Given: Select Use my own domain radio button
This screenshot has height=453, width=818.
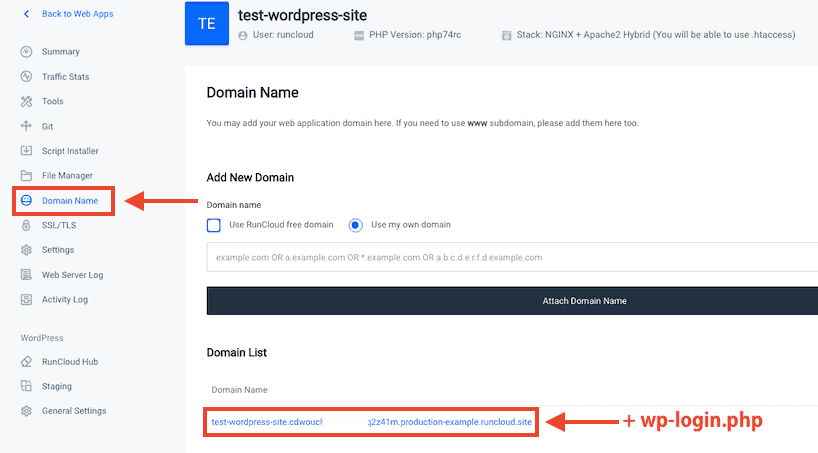Looking at the screenshot, I should pos(355,225).
